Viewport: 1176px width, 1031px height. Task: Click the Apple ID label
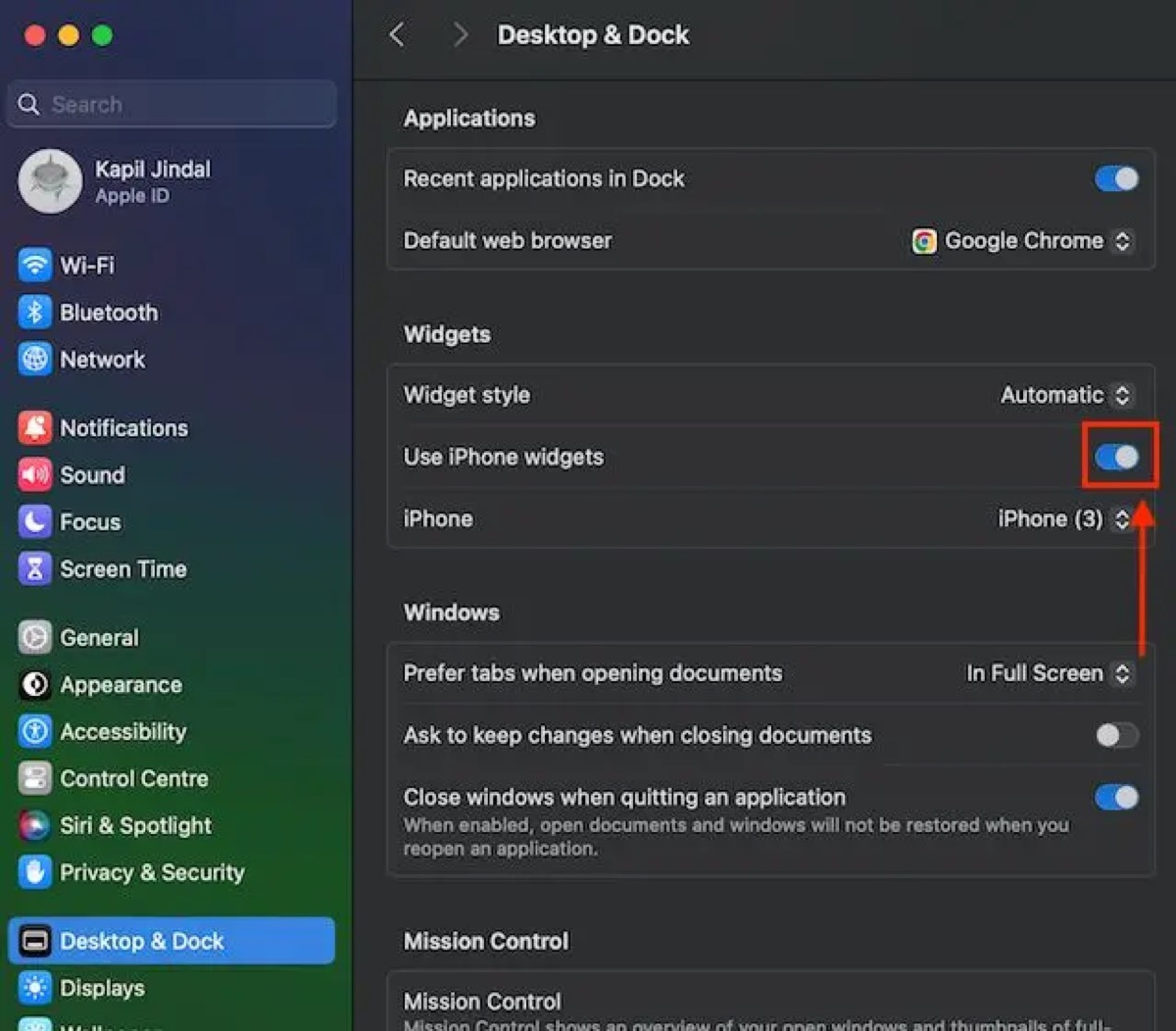132,196
